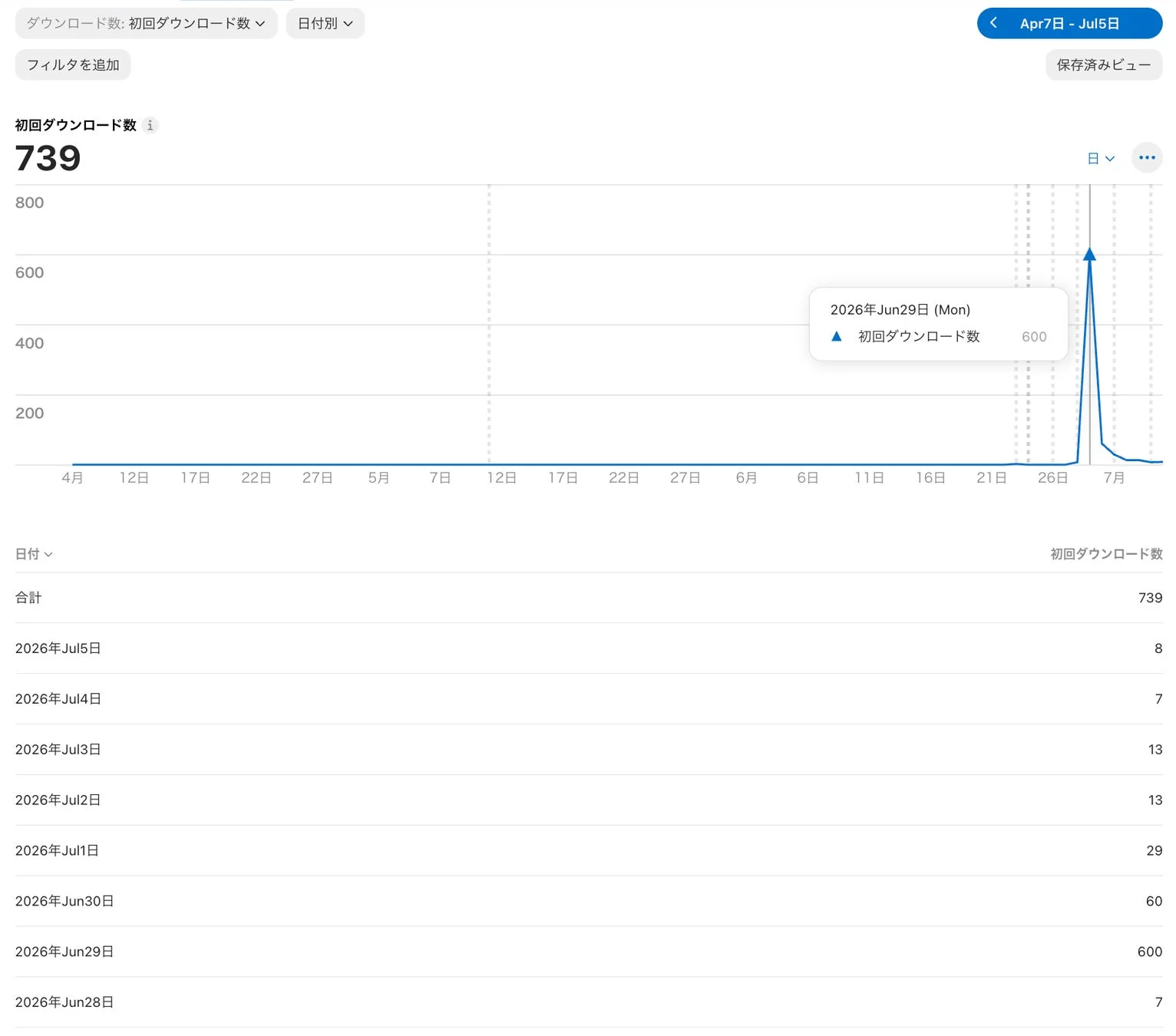Select the 合計 total row

coord(589,598)
